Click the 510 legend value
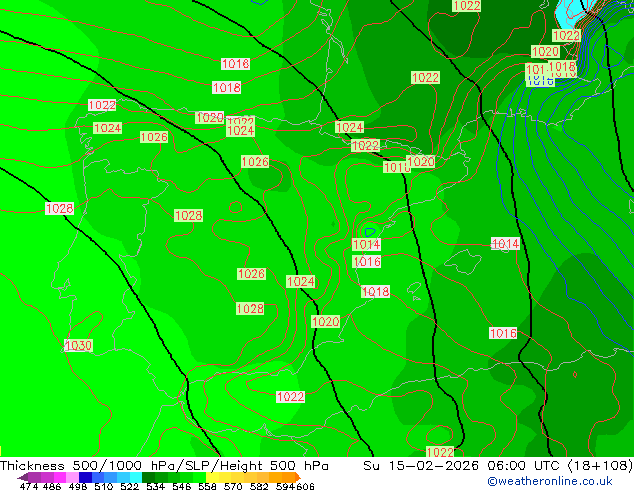Screen dimensions: 634x490 (x=103, y=486)
